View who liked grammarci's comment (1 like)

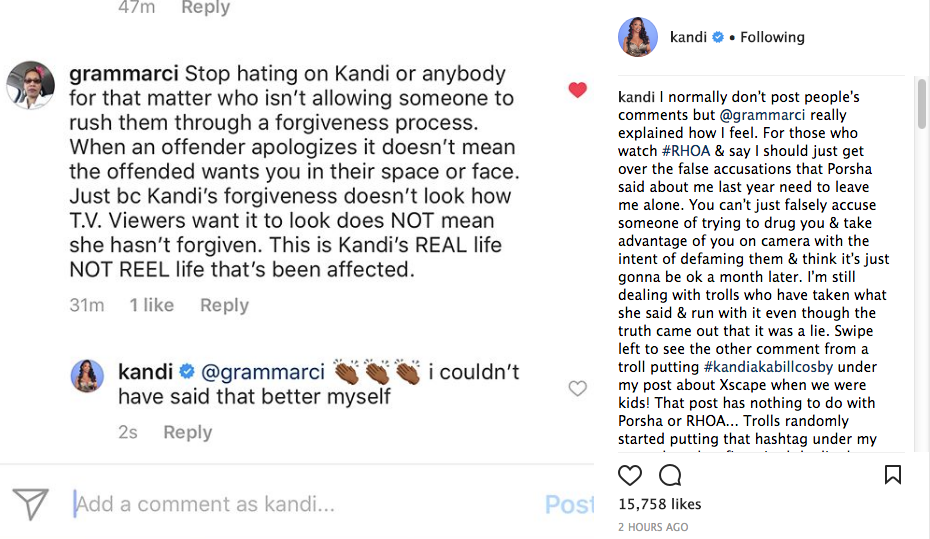[152, 305]
